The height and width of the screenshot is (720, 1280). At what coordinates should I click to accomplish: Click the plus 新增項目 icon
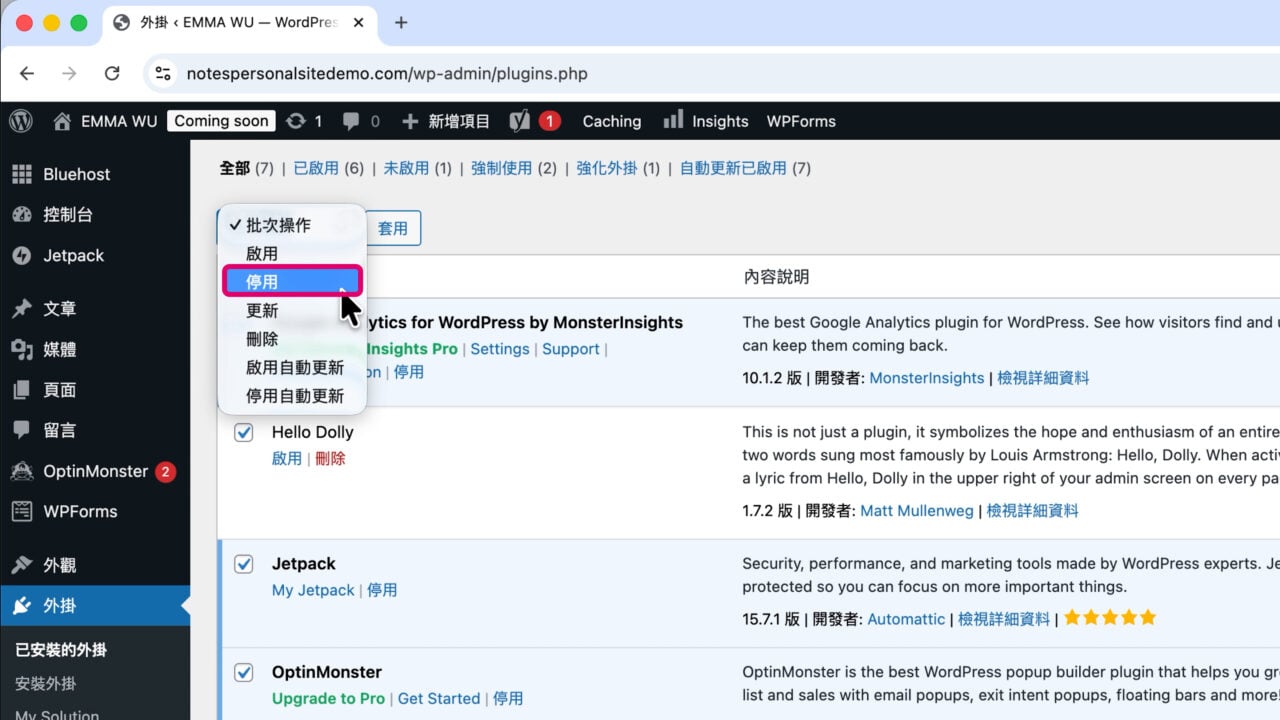410,121
